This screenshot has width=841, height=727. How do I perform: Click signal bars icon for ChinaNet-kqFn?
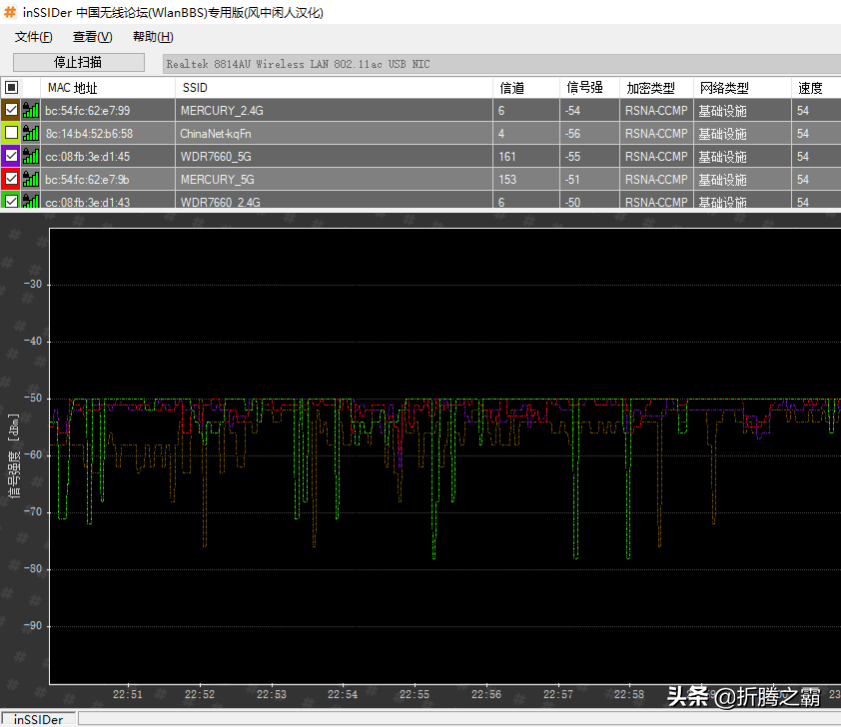[31, 133]
